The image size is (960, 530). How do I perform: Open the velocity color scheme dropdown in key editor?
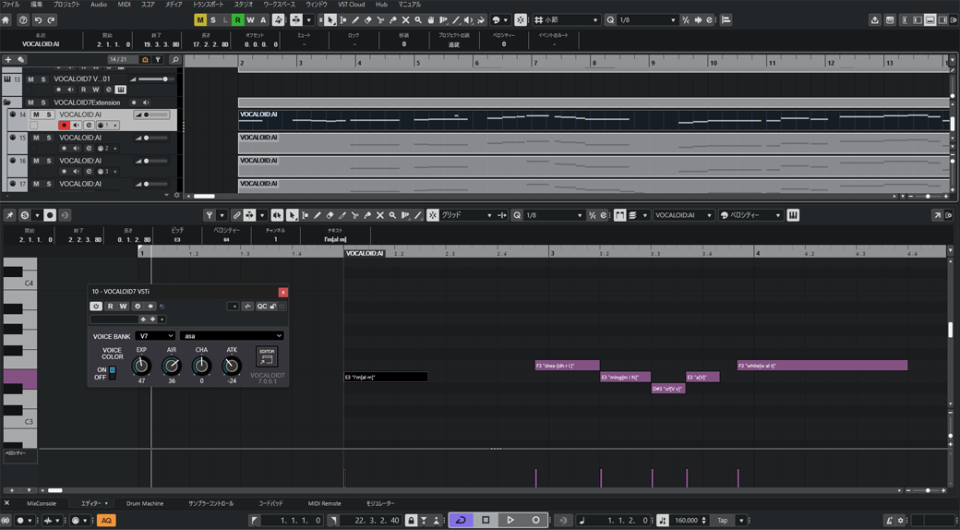pos(752,215)
